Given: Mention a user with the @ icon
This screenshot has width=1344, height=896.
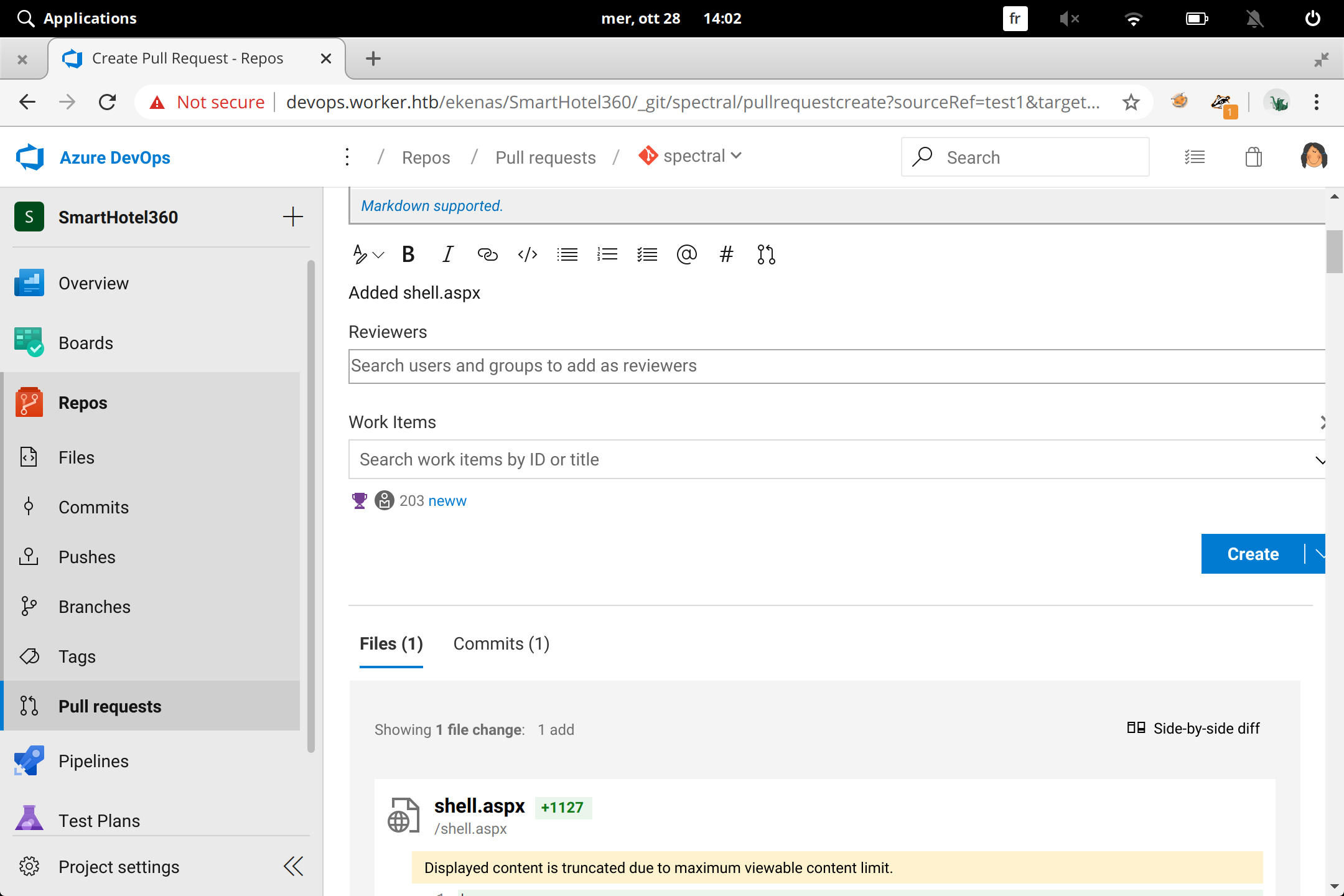Looking at the screenshot, I should 686,254.
